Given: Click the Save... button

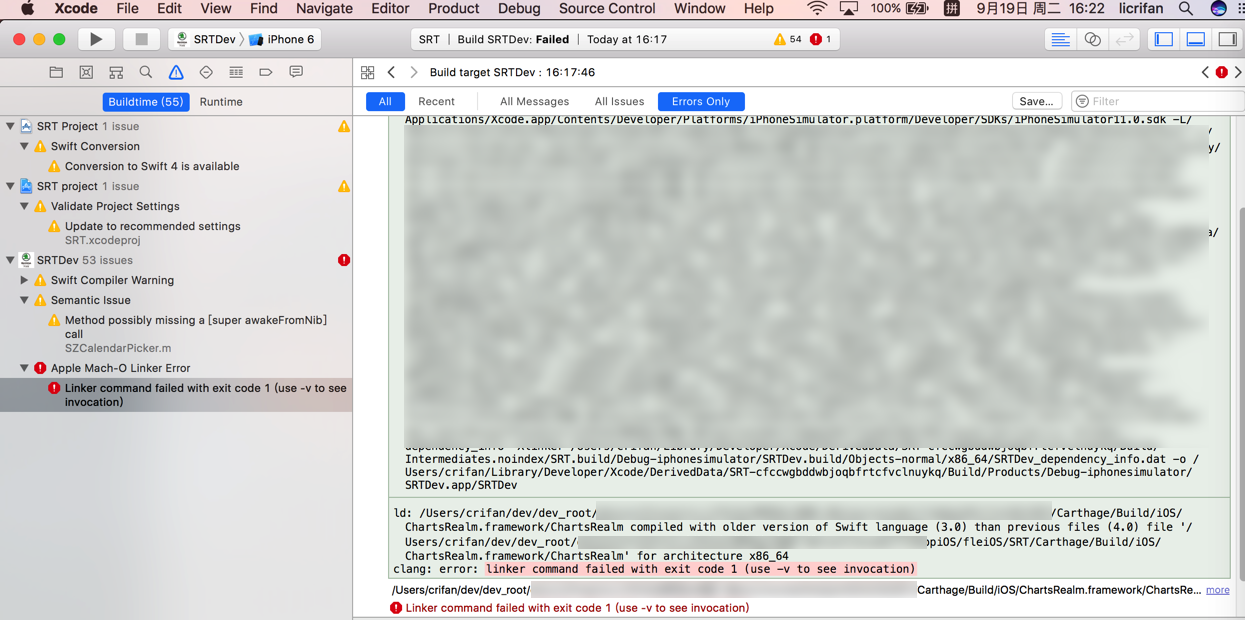Looking at the screenshot, I should tap(1036, 101).
